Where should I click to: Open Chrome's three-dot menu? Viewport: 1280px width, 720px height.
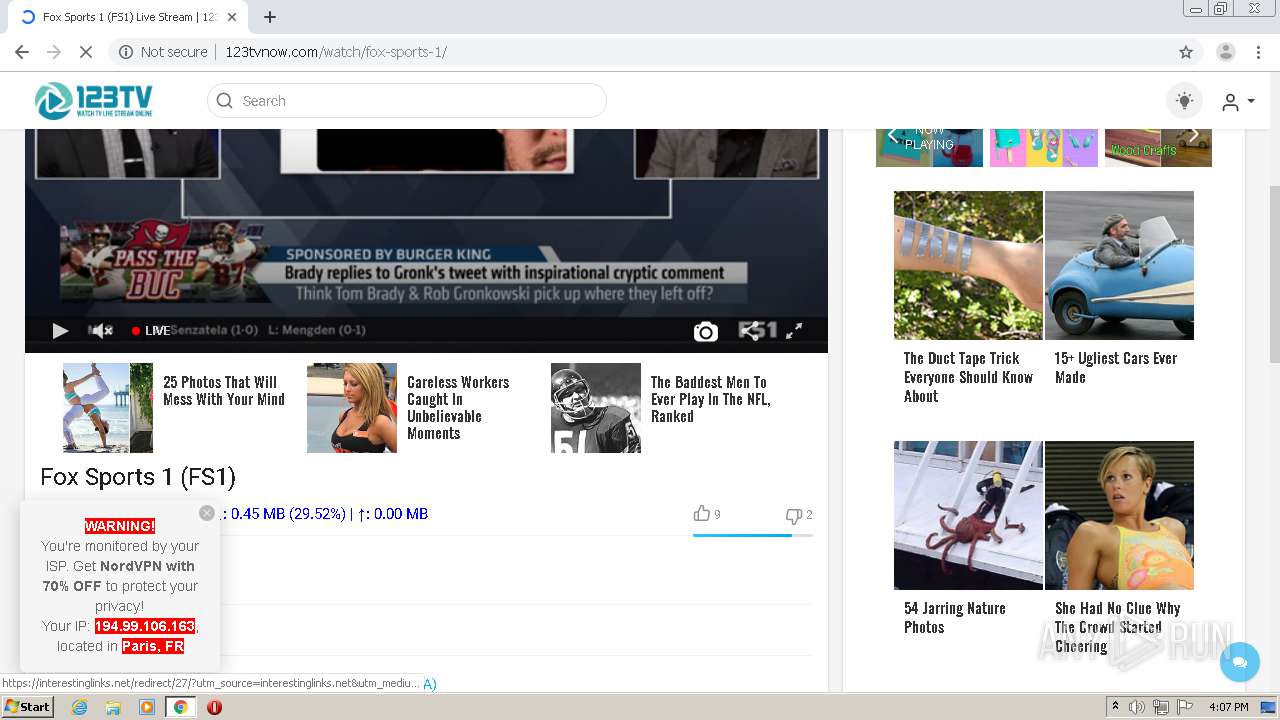coord(1258,52)
